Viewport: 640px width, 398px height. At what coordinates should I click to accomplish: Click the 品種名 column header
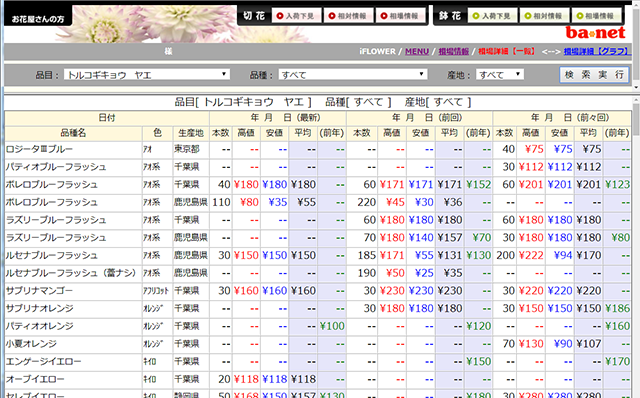coord(73,133)
